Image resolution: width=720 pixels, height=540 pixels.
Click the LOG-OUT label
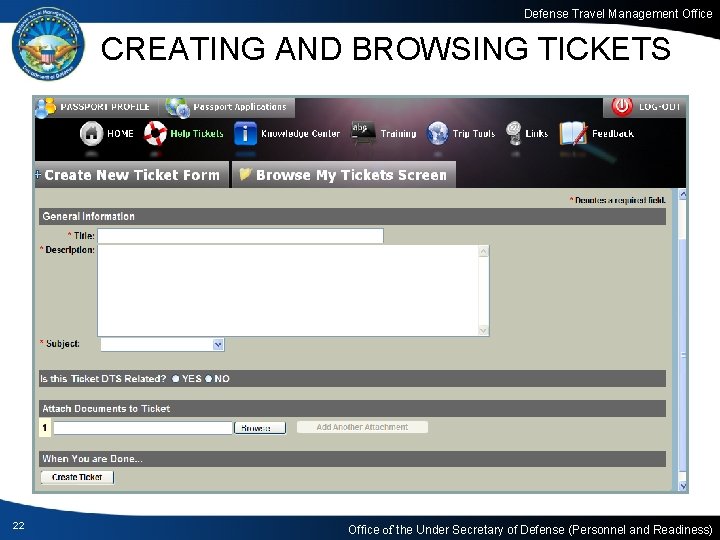click(x=659, y=107)
